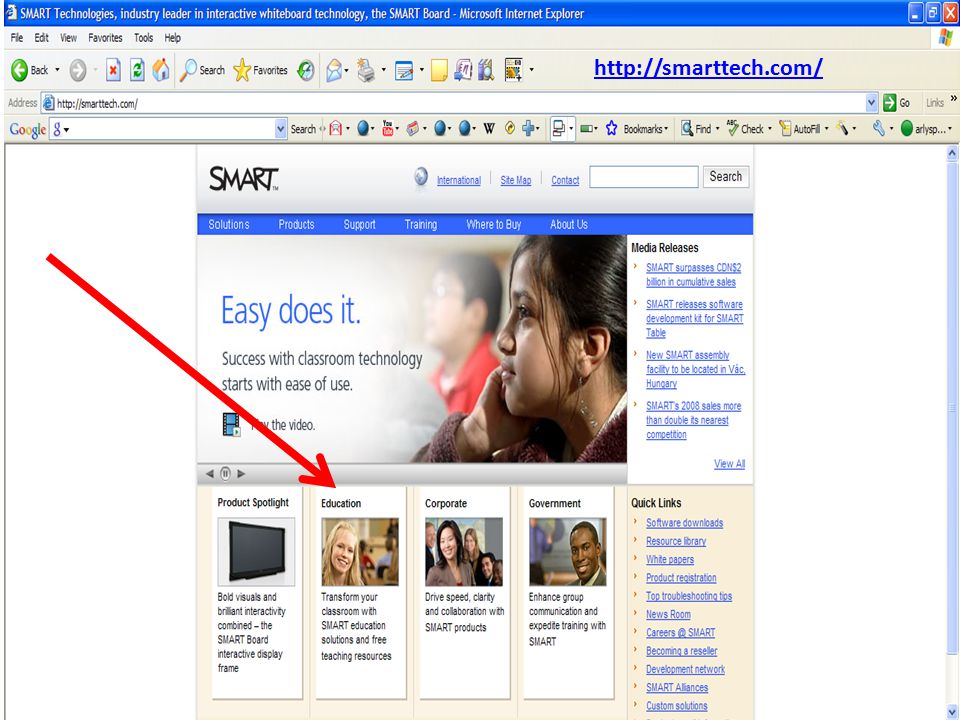Click the green Back arrow icon
Viewport: 960px width, 720px height.
tap(20, 70)
